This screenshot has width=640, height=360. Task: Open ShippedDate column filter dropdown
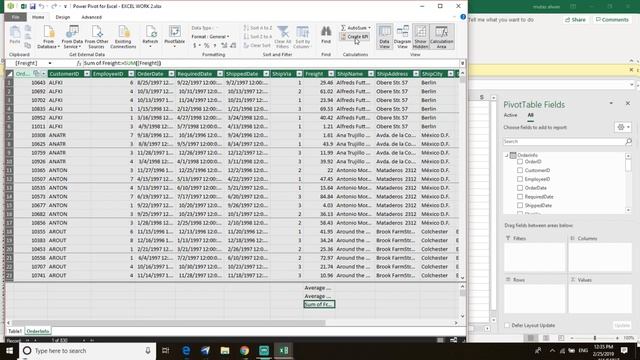click(266, 74)
